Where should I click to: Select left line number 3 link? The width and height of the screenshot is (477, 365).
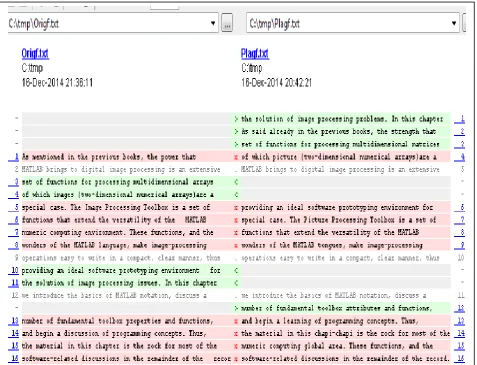tap(16, 182)
